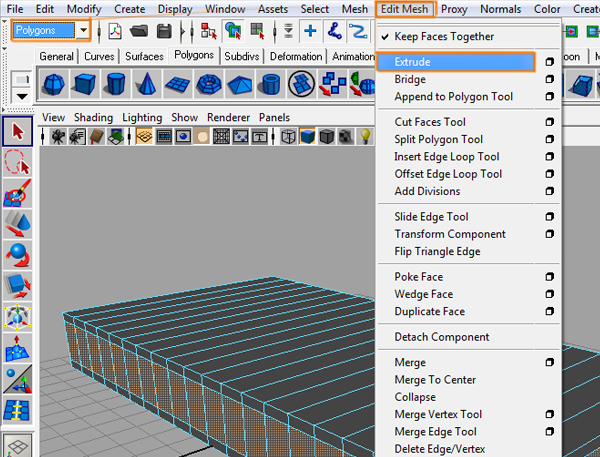Open Extrude options box
Screen dimensions: 600x457
549,62
